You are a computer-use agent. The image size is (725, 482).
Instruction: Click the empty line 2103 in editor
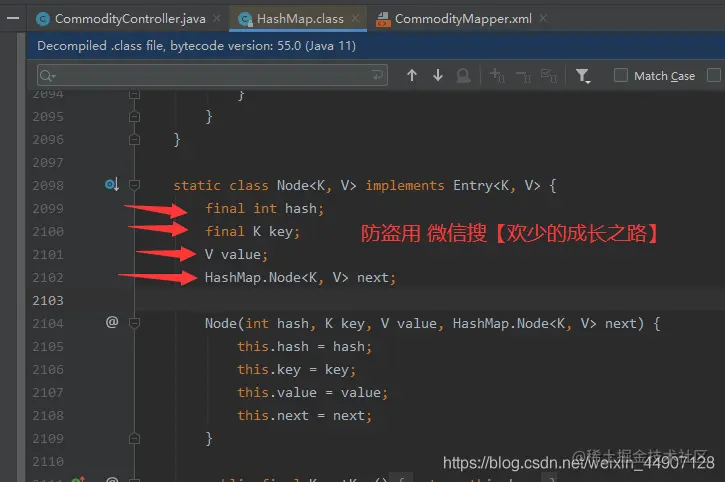click(x=430, y=301)
